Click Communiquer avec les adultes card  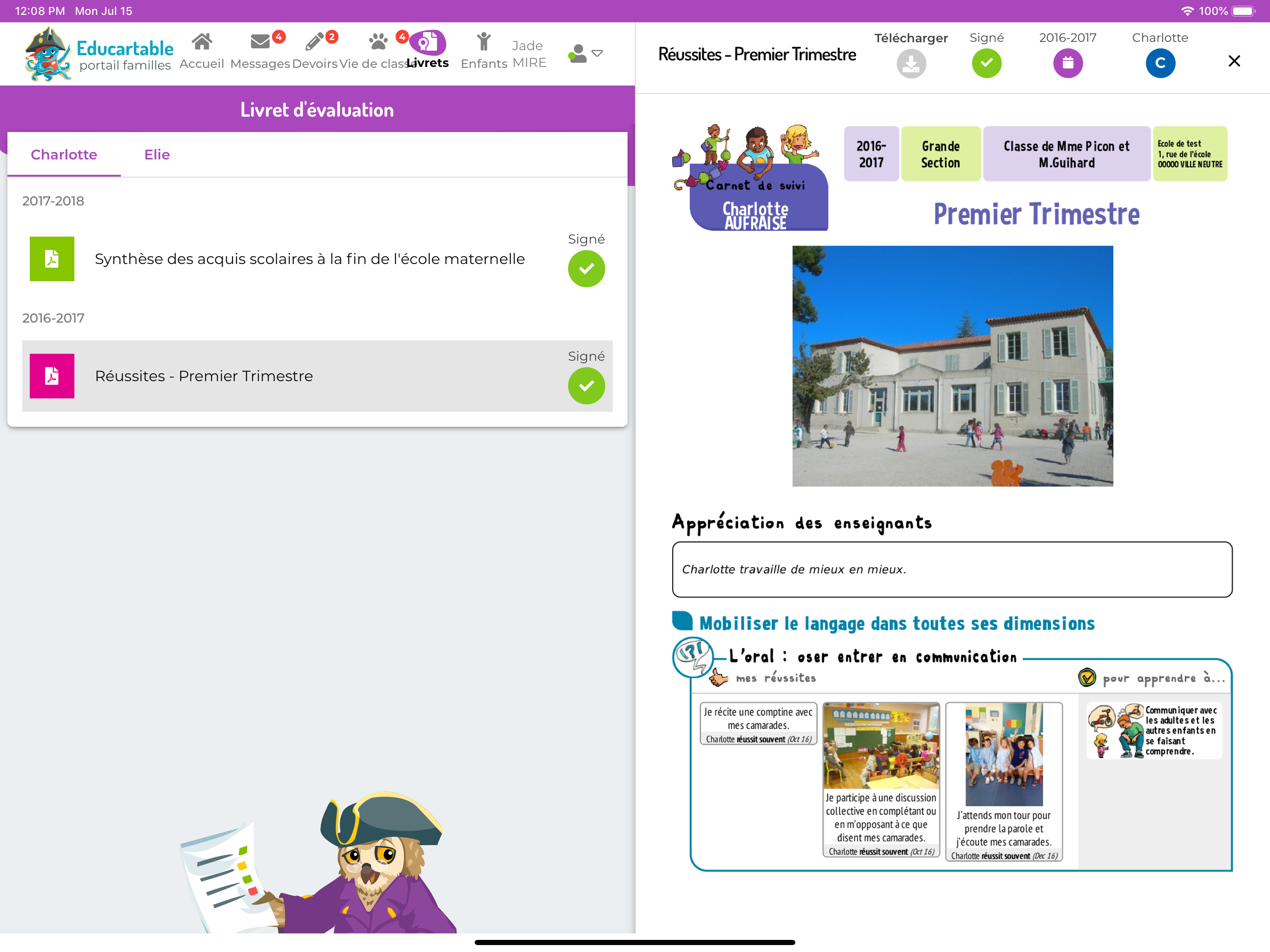(1154, 730)
